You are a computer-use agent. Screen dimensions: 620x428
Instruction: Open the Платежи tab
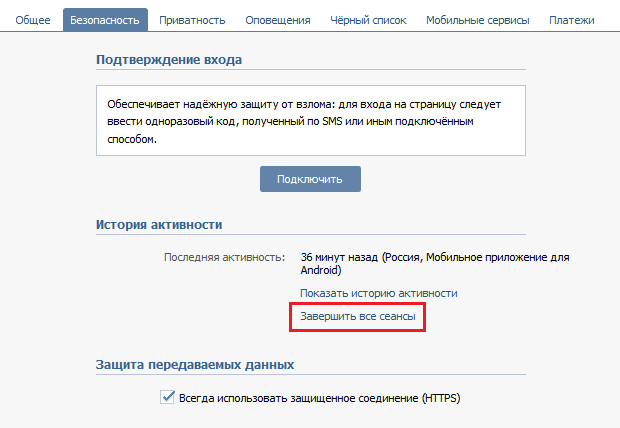pyautogui.click(x=571, y=20)
